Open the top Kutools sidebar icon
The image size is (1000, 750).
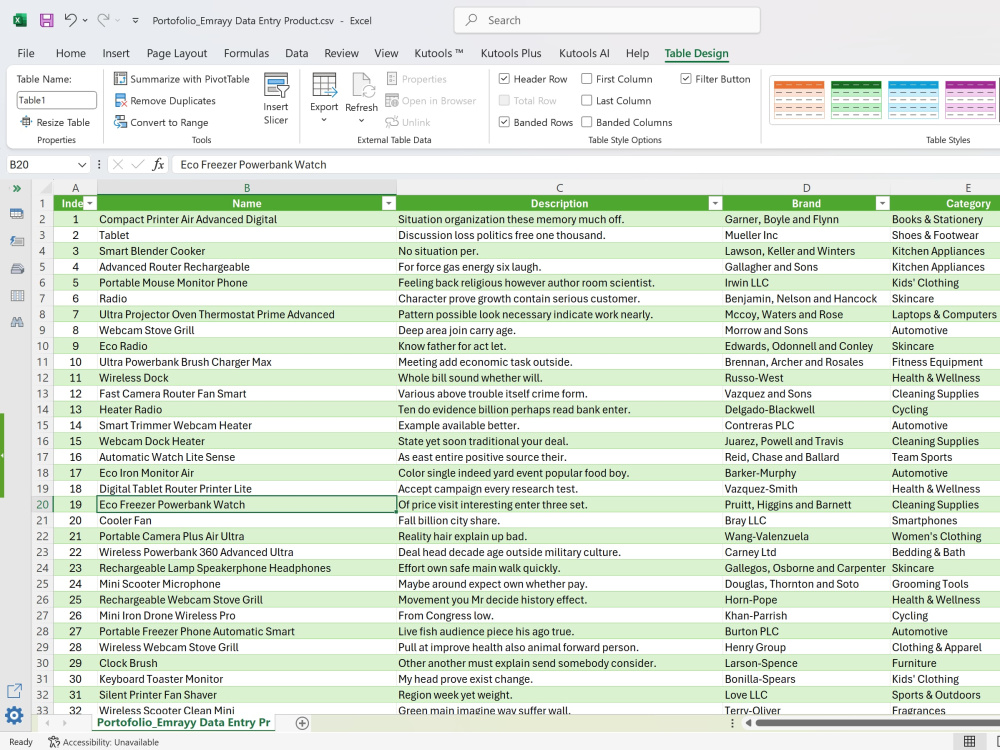click(x=17, y=214)
